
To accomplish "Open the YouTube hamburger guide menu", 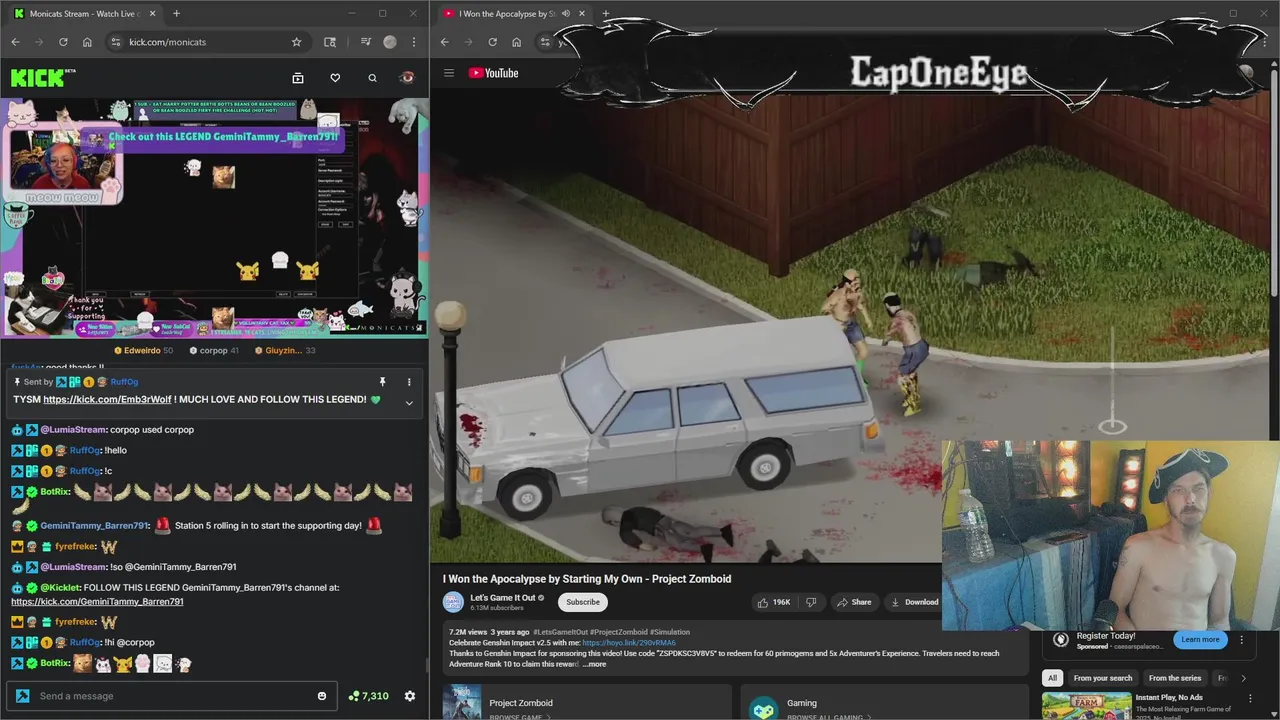I will 449,73.
